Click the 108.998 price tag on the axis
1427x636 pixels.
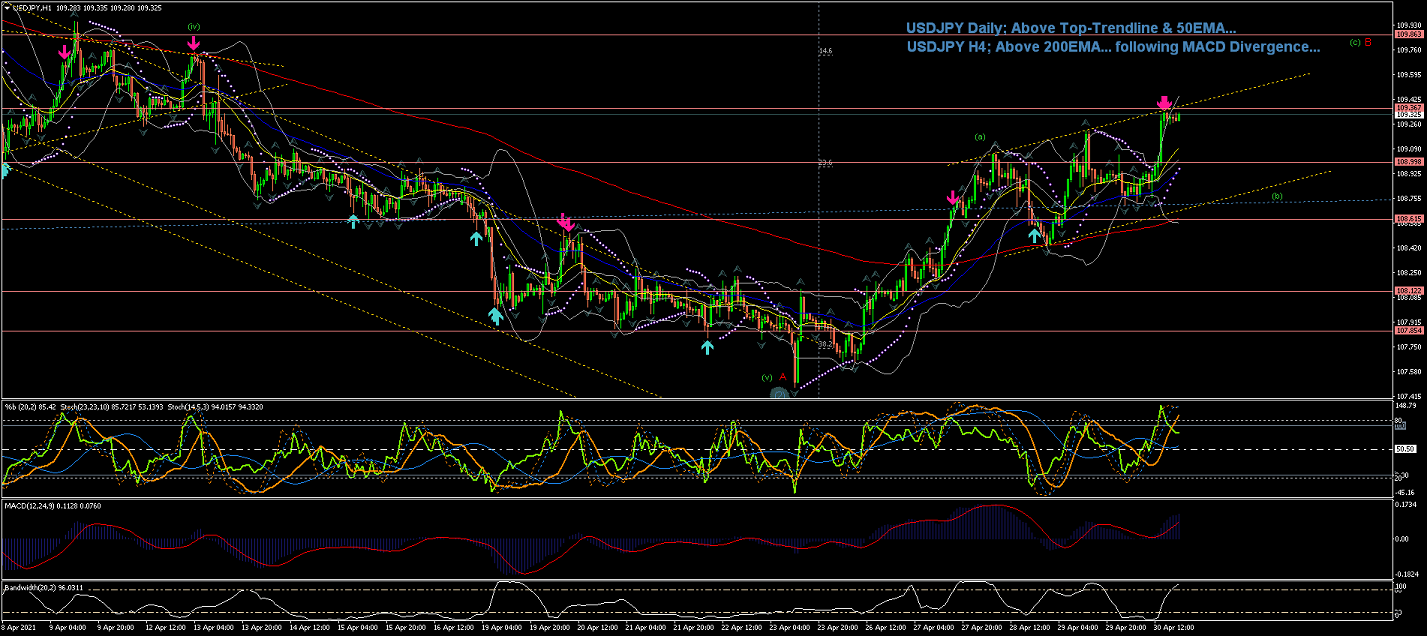pos(1409,162)
